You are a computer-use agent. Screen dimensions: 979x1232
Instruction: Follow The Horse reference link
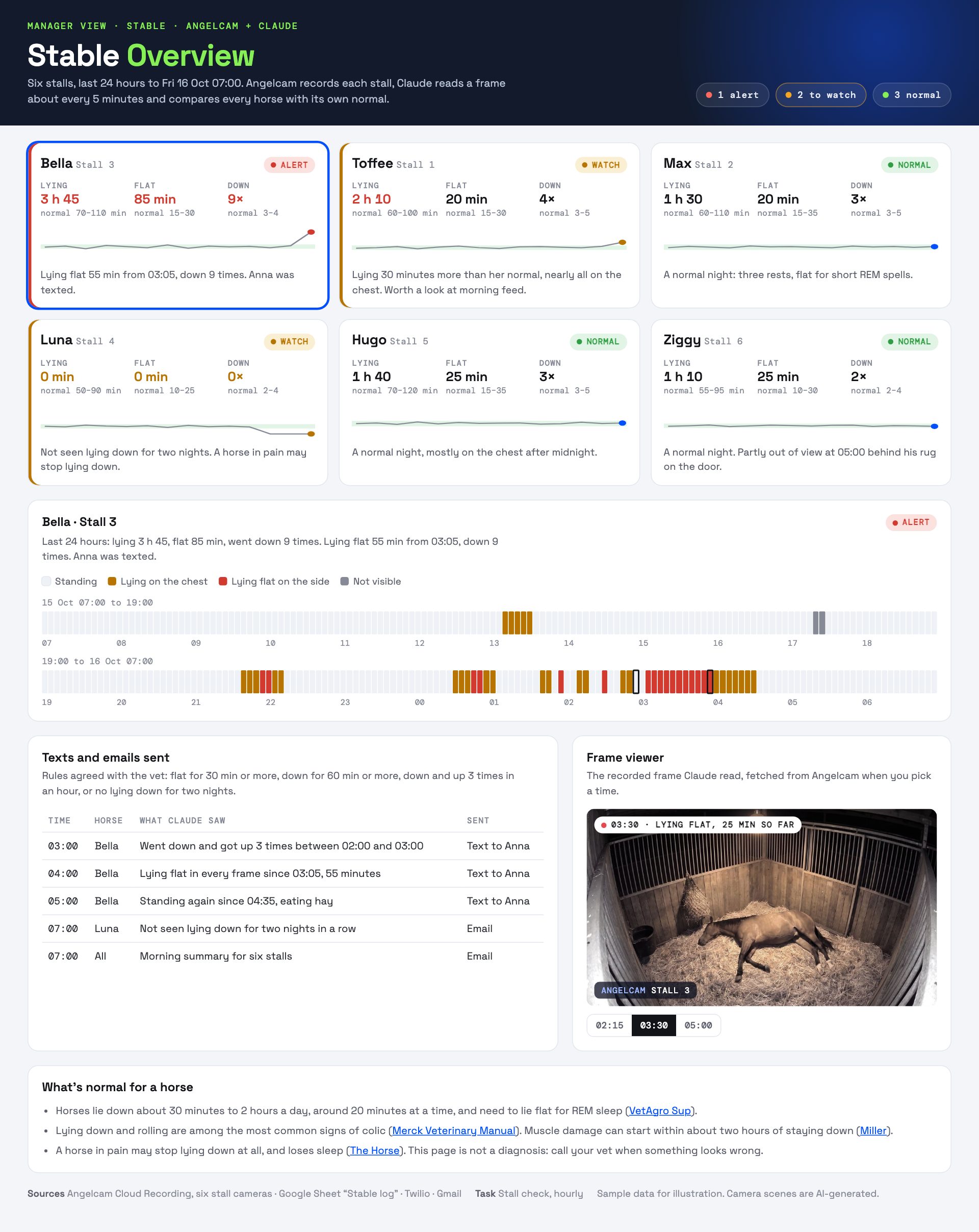pyautogui.click(x=375, y=1150)
